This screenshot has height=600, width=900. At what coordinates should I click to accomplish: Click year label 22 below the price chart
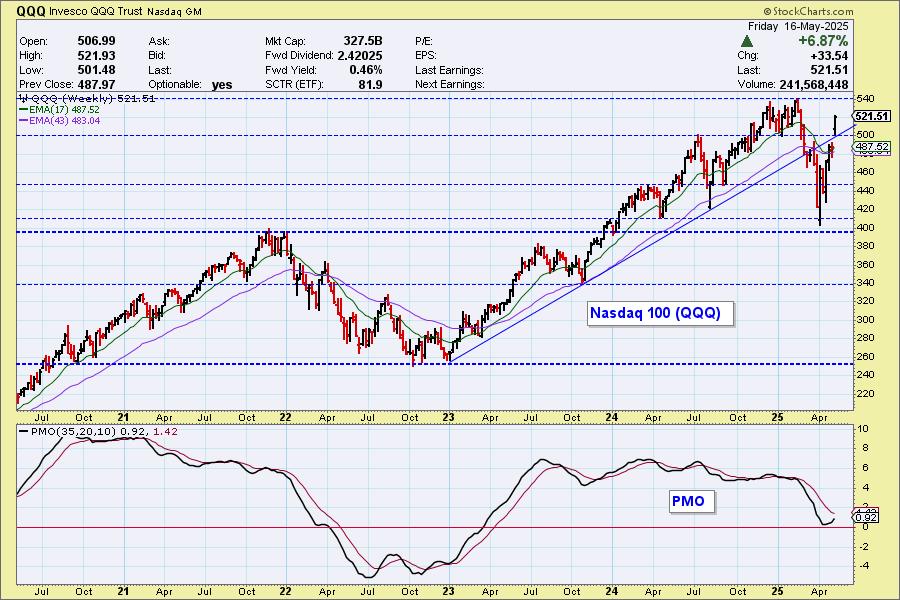[285, 417]
